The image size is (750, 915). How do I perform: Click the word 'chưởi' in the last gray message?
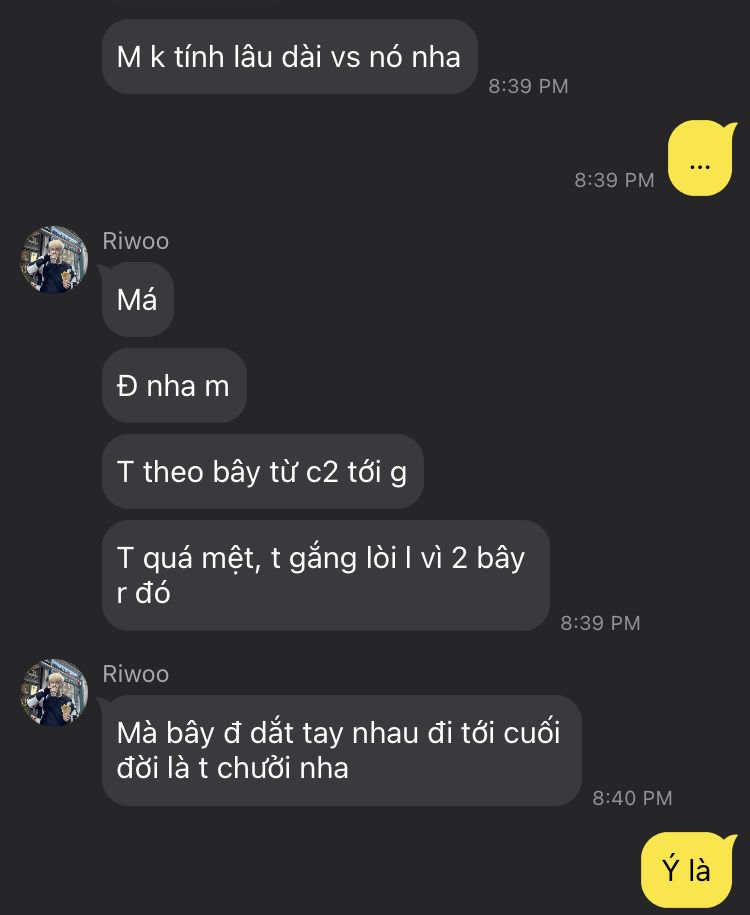pos(253,768)
